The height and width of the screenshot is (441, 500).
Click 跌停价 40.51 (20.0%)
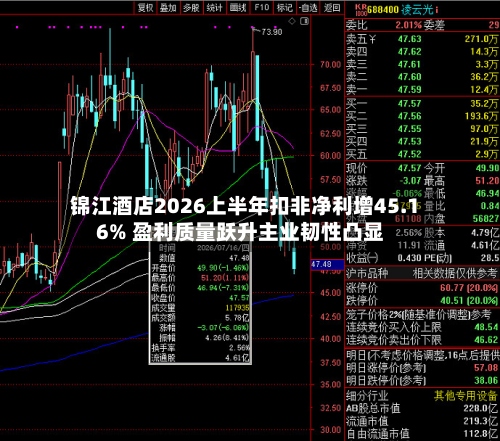[x=469, y=301]
